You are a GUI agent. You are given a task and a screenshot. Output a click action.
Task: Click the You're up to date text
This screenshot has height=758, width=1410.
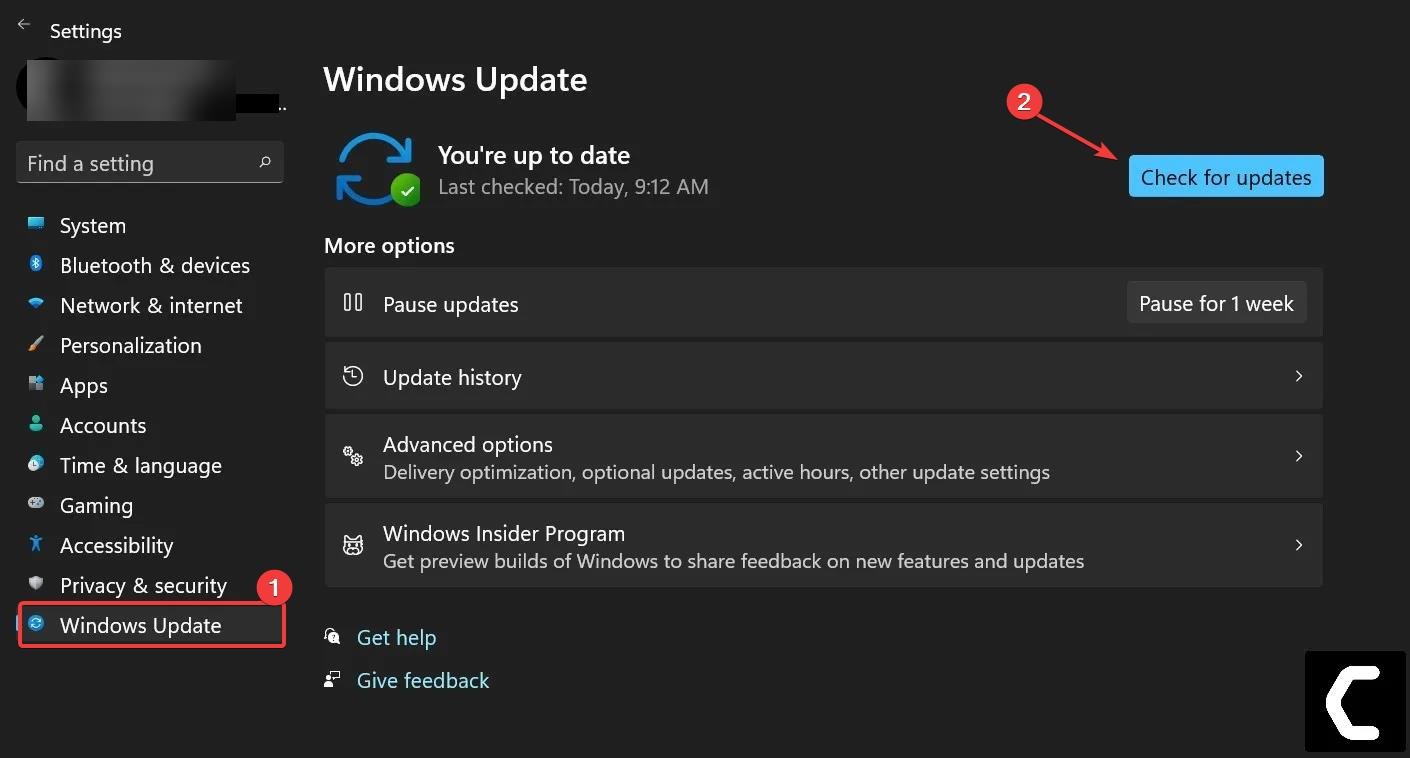[534, 155]
